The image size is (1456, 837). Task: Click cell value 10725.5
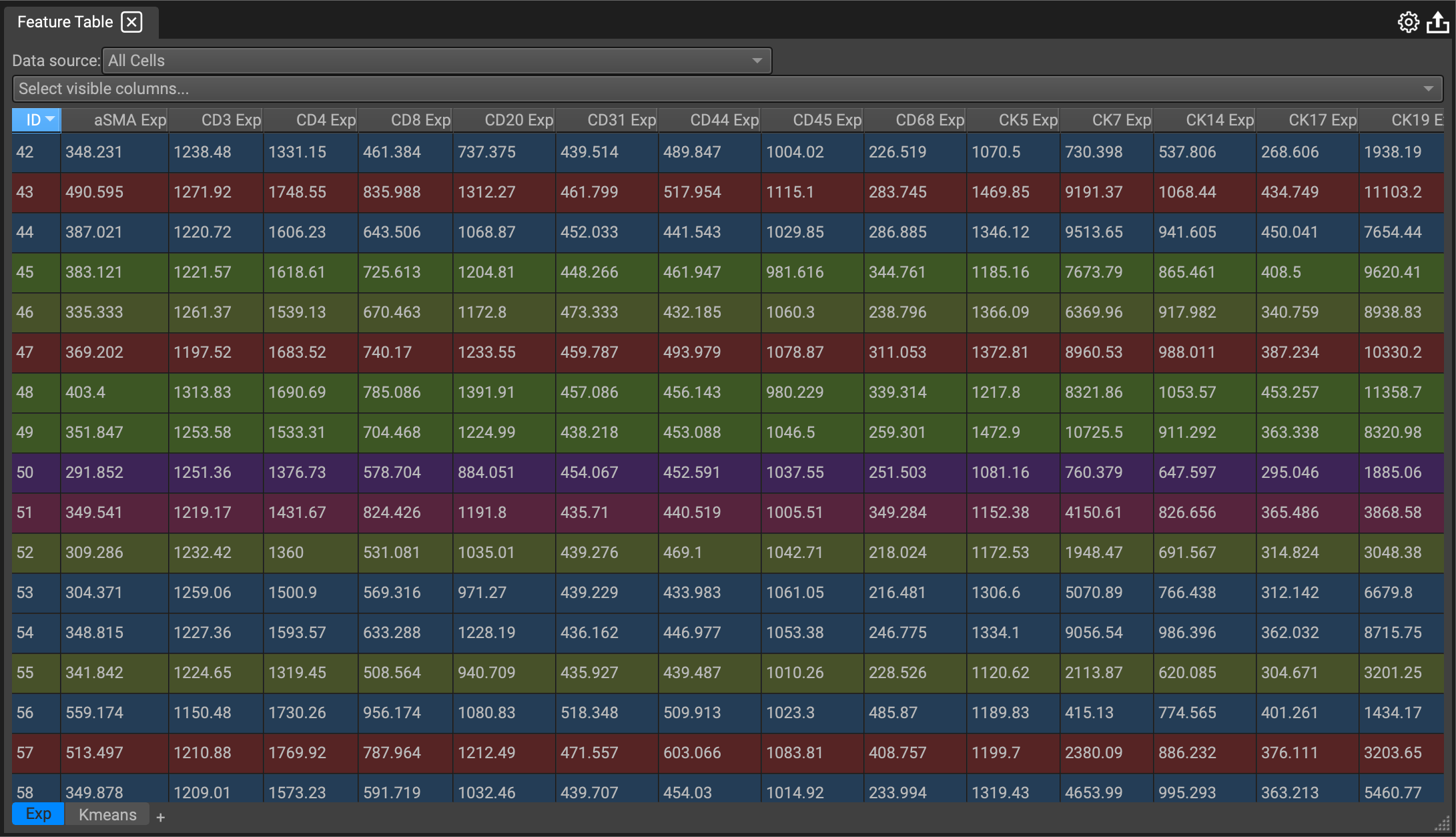point(1094,433)
